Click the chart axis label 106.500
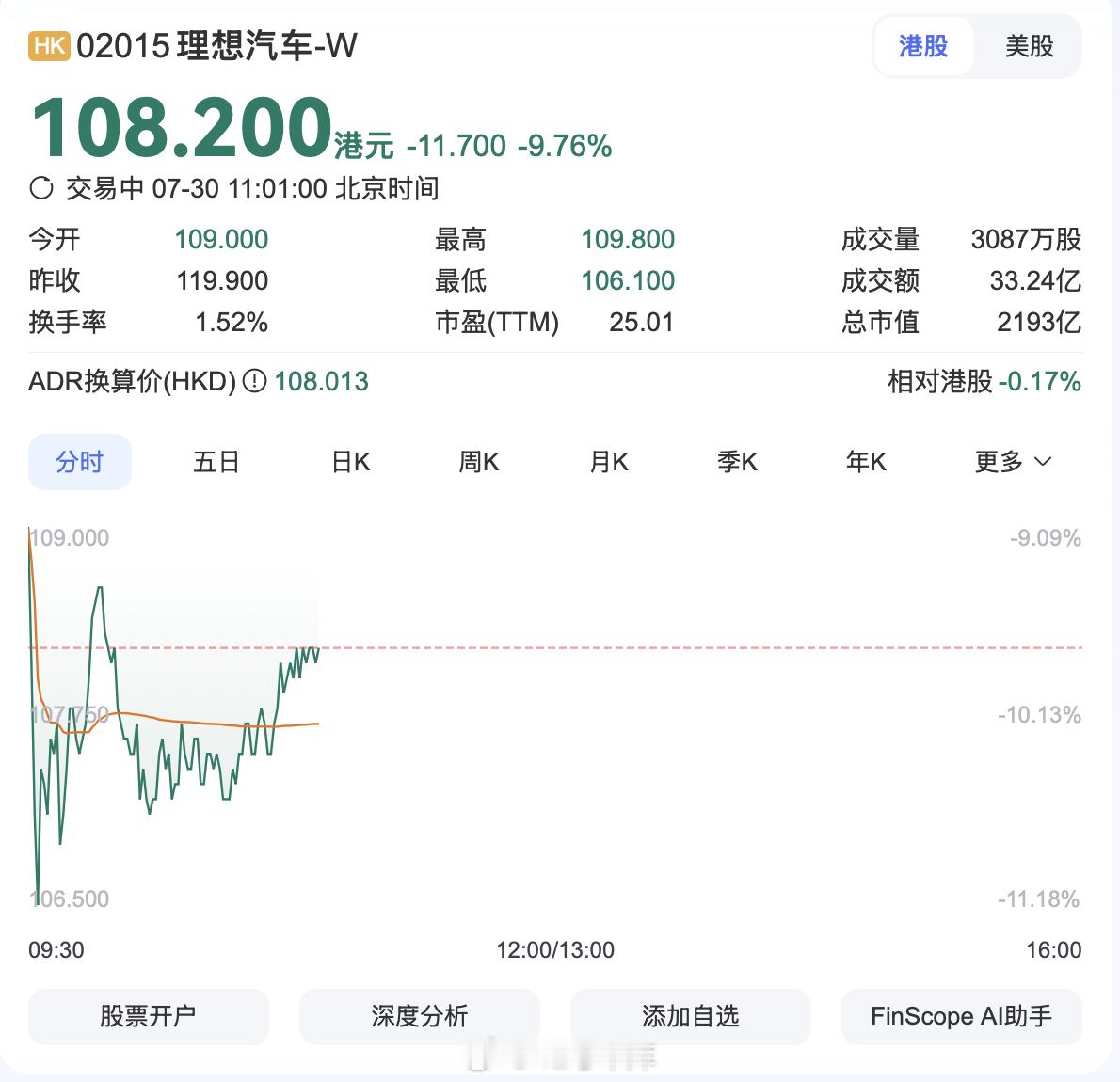 click(70, 899)
